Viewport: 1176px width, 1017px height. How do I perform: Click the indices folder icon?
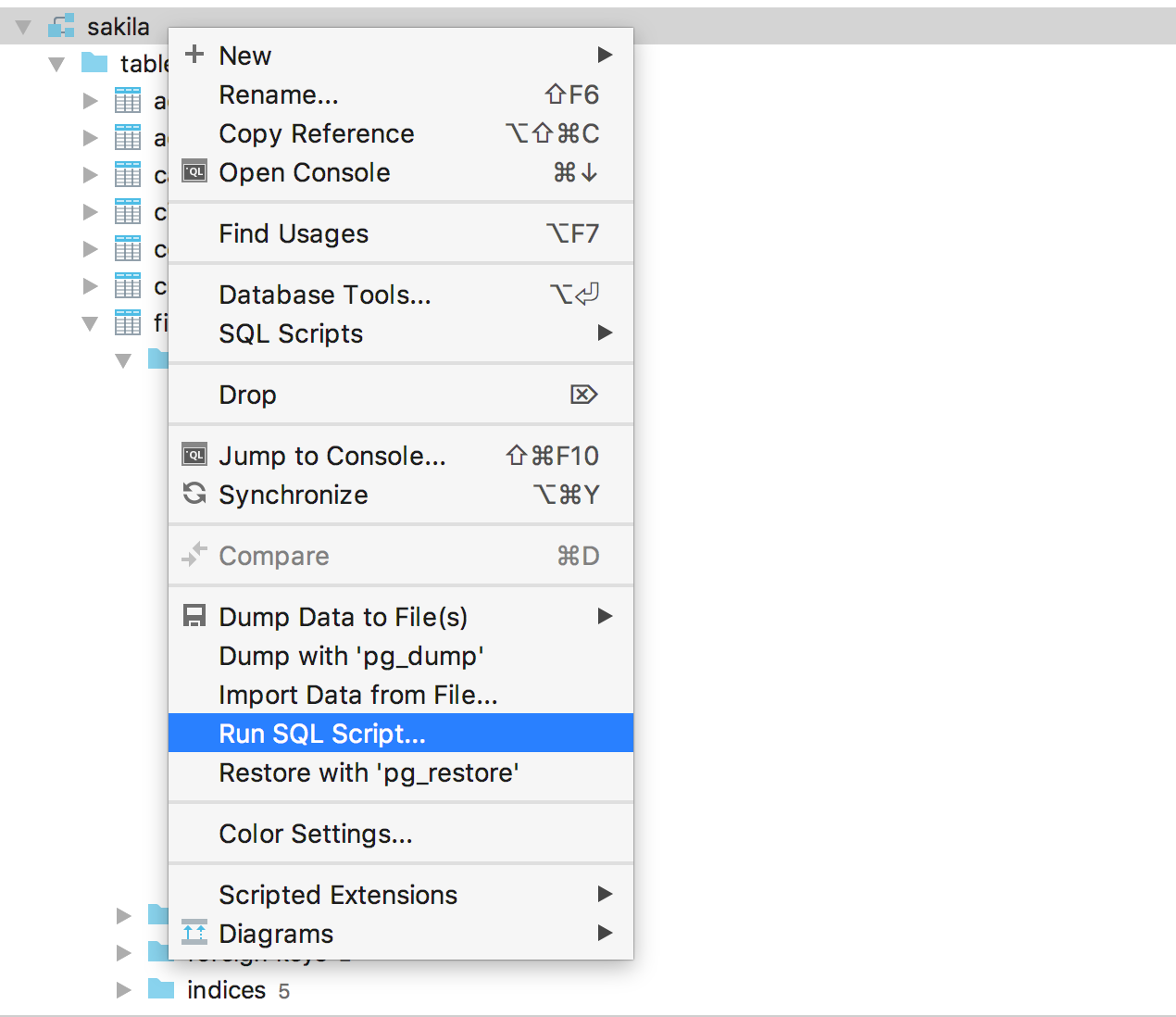coord(161,988)
